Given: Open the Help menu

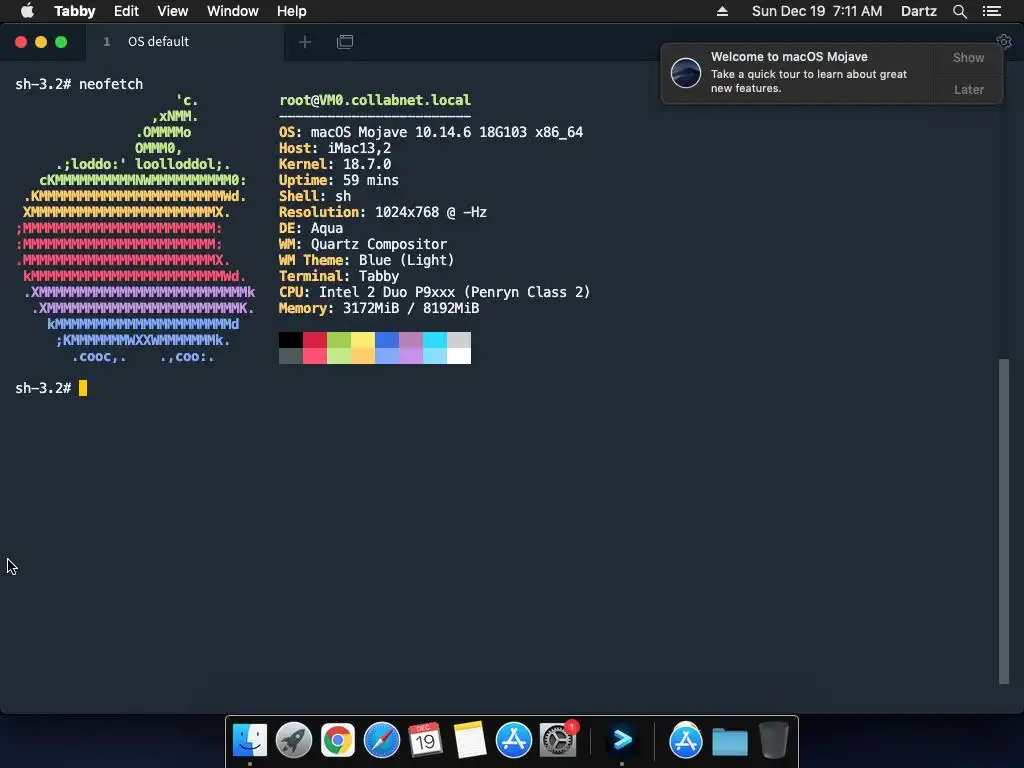Looking at the screenshot, I should [291, 11].
